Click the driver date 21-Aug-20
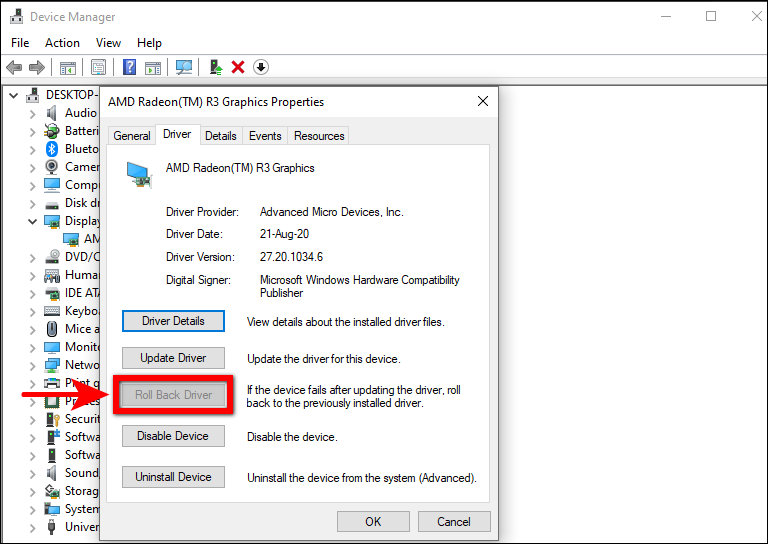 pyautogui.click(x=285, y=234)
